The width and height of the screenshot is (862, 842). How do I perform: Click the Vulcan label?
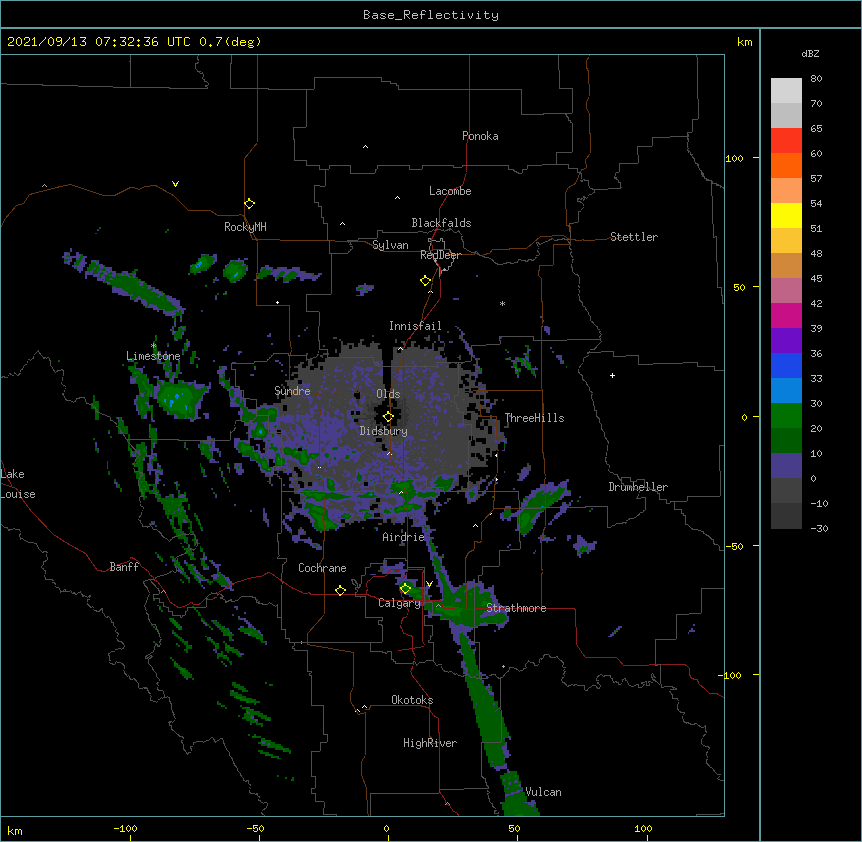(543, 792)
